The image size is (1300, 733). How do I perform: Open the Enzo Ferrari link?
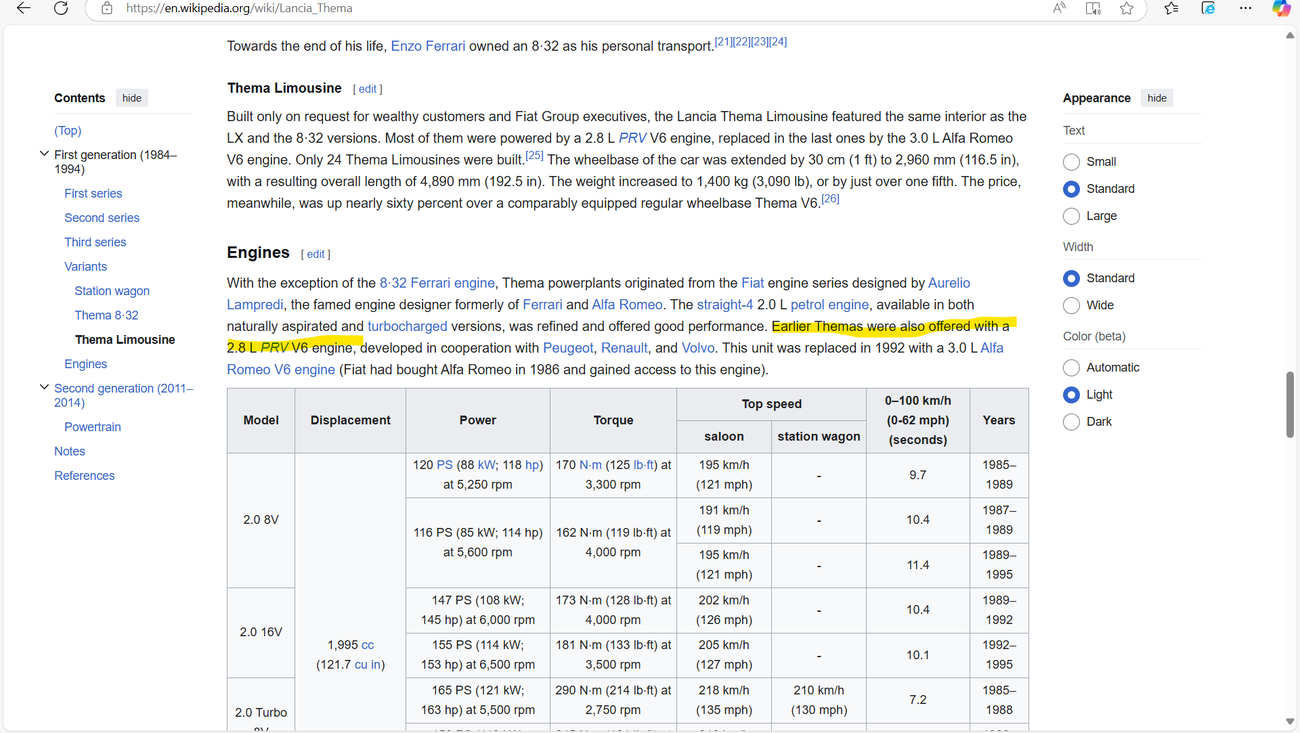pos(428,46)
